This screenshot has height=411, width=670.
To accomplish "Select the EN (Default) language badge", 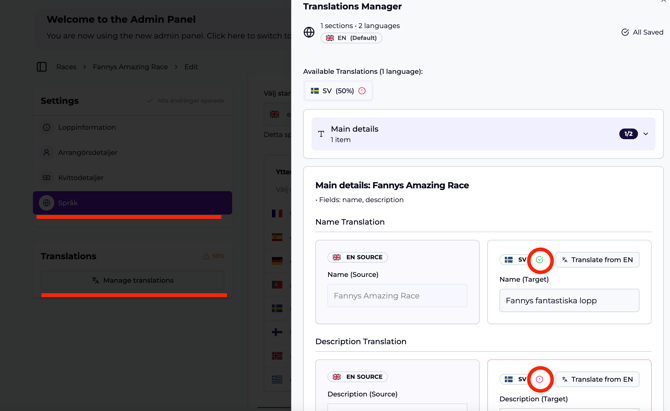I will coord(351,38).
